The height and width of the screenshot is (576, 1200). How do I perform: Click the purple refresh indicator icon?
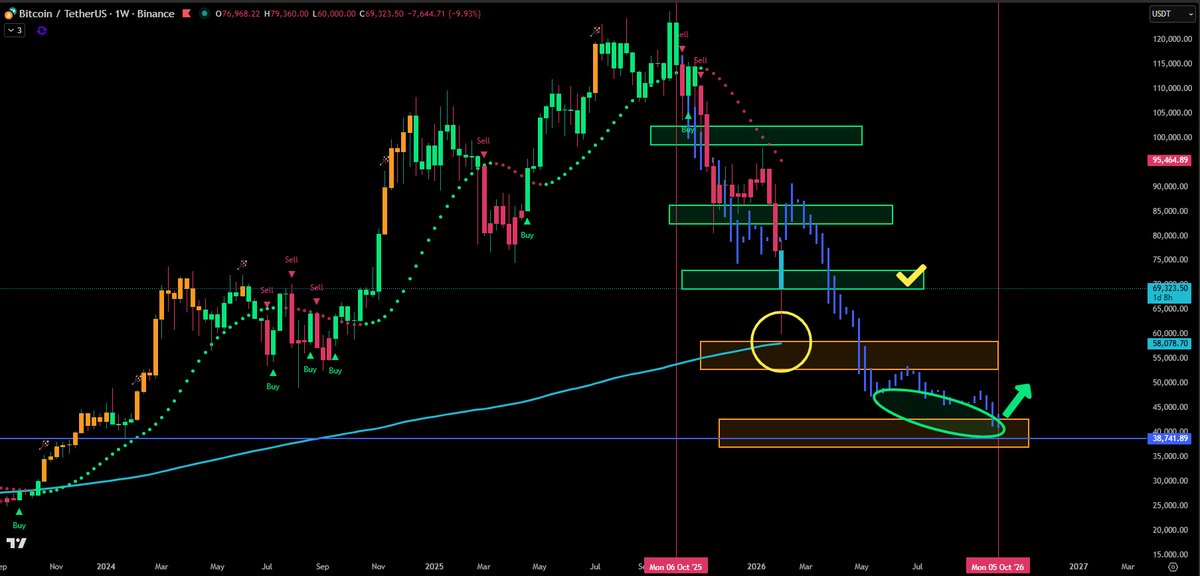click(42, 31)
